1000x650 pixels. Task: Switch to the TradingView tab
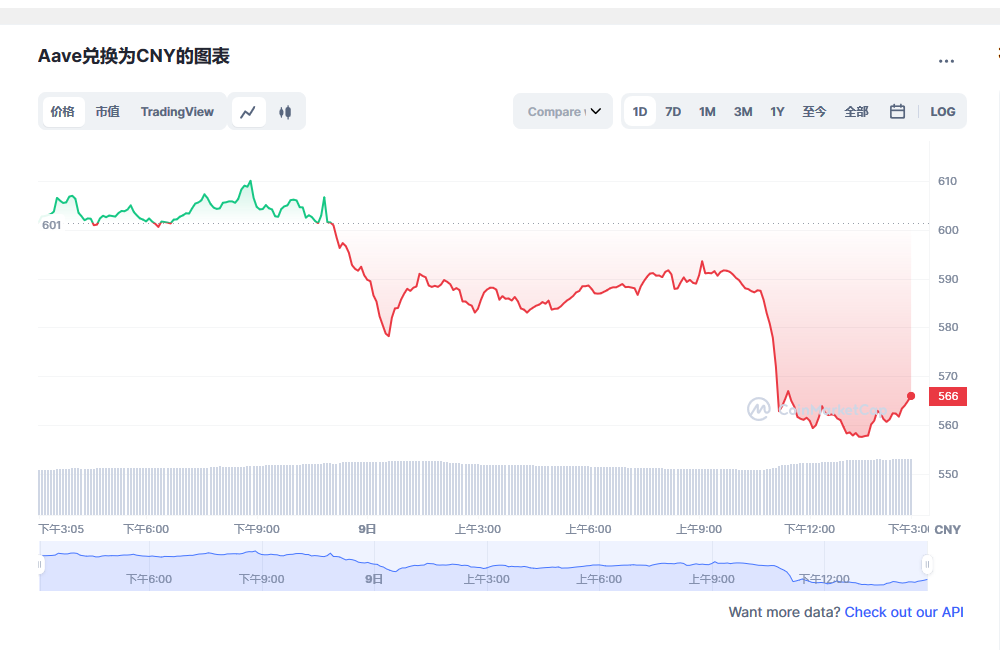(x=177, y=112)
